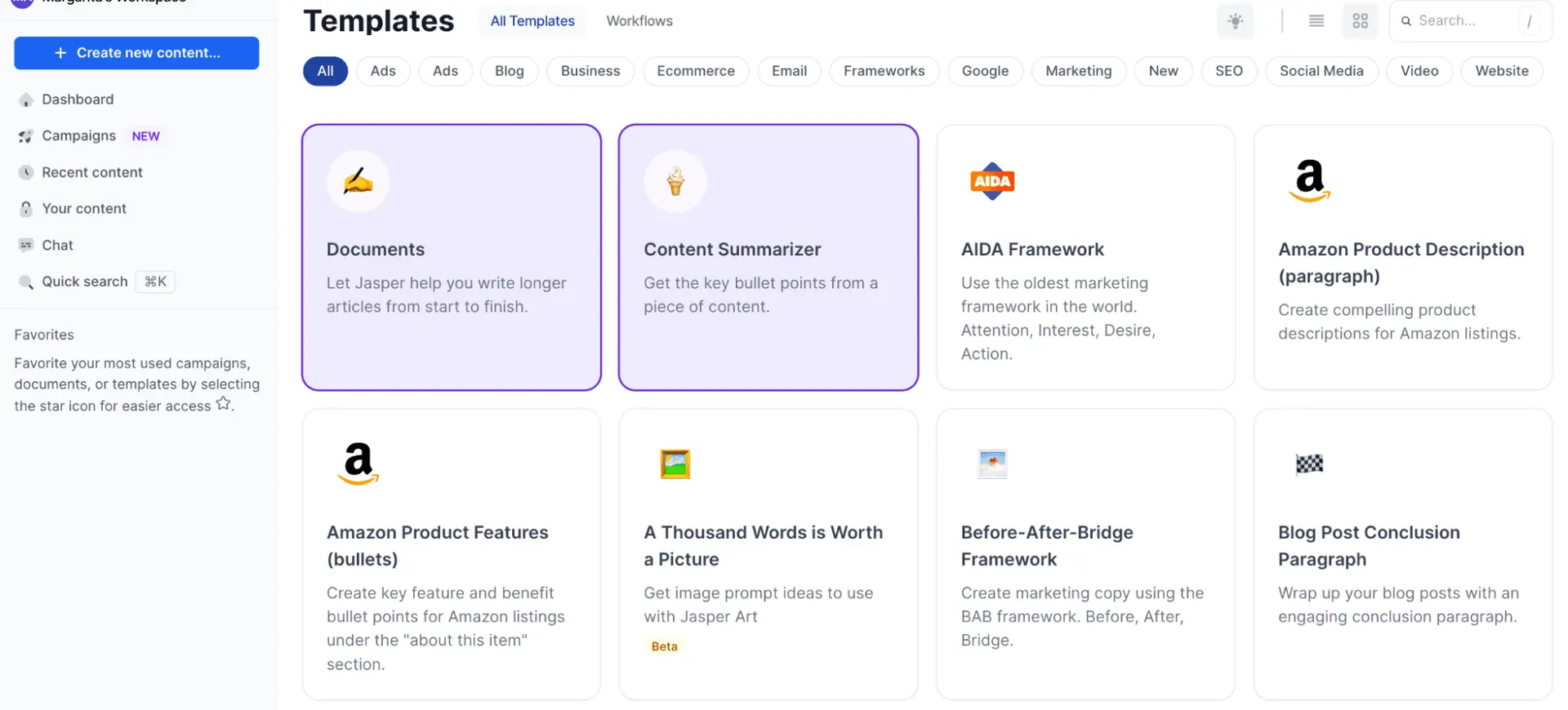Screen dimensions: 1568x710
Task: Open Amazon Product Features (bullets) title
Action: pyautogui.click(x=438, y=546)
